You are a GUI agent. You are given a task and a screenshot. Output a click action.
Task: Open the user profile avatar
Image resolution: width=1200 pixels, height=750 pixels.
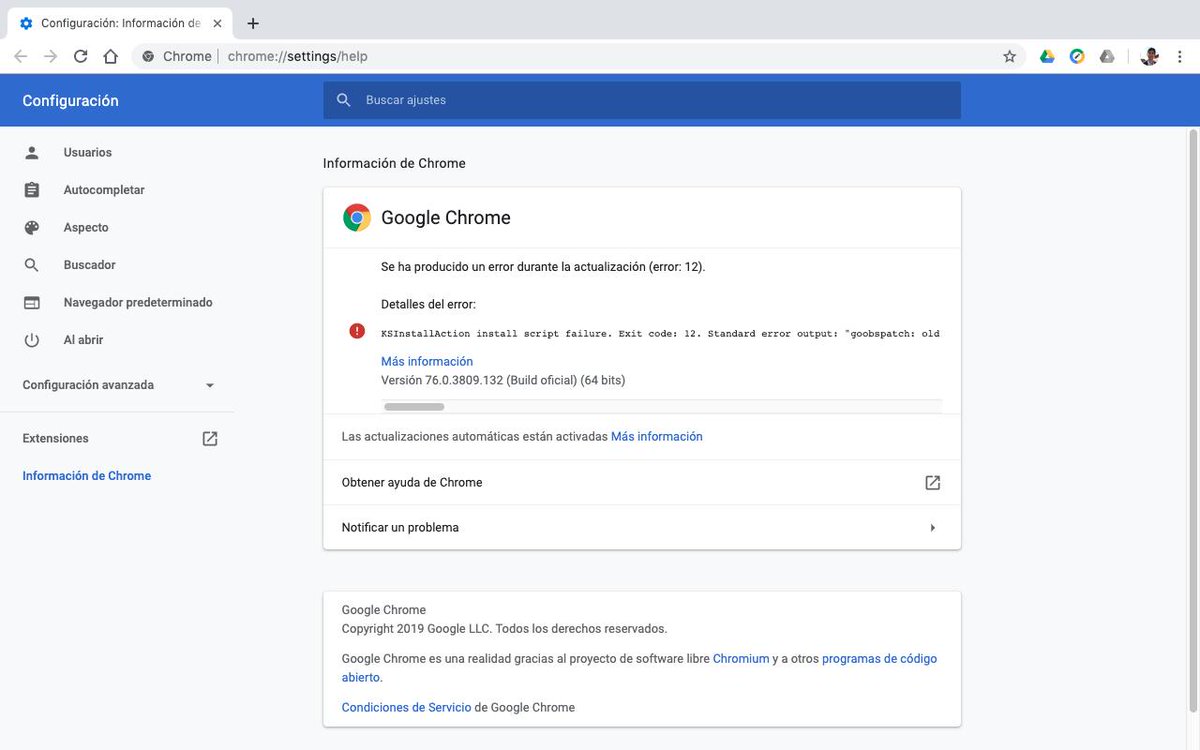tap(1149, 56)
